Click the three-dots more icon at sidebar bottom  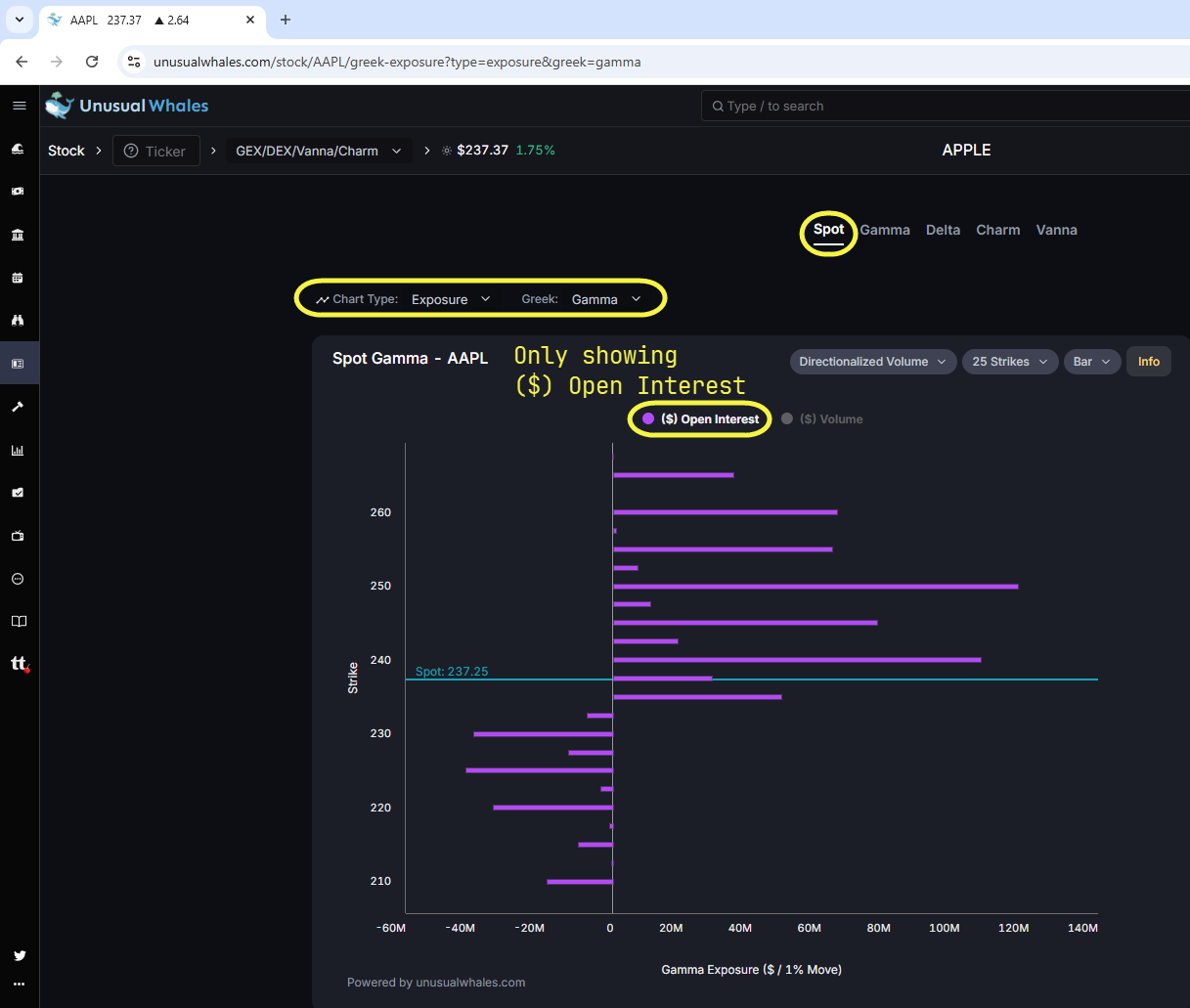click(x=20, y=985)
